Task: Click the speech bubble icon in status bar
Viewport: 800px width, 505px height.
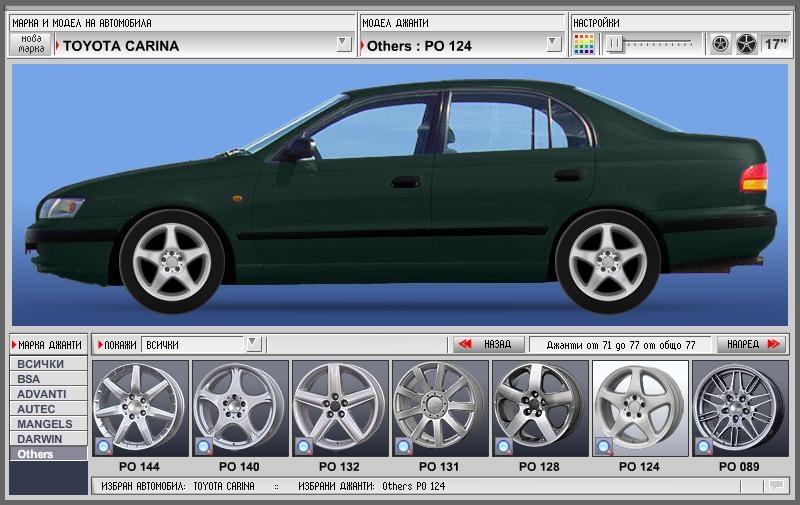Action: pos(777,486)
